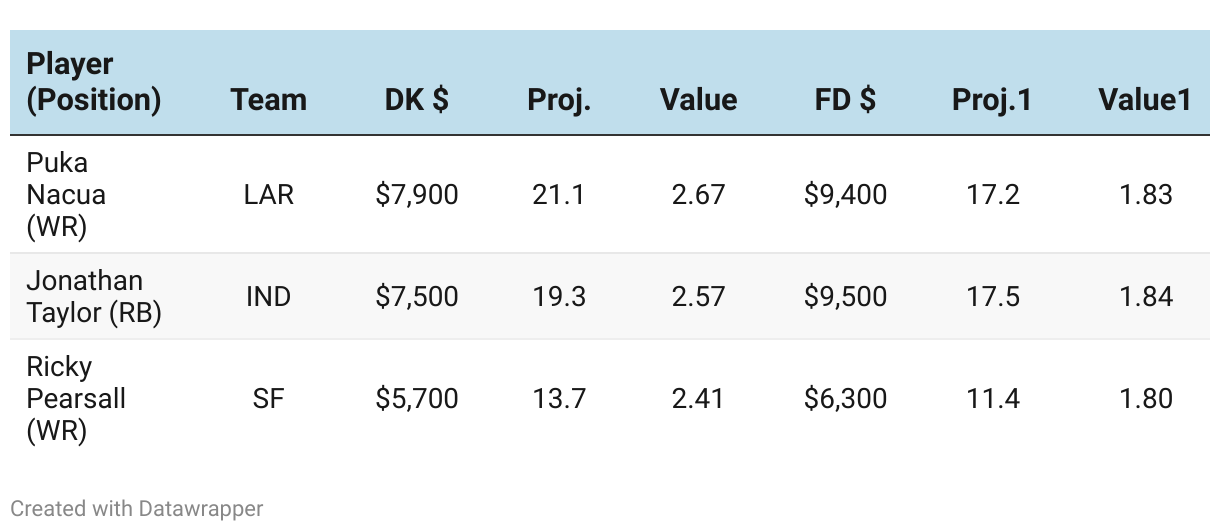The image size is (1220, 532).
Task: Click the LAR team cell
Action: (x=268, y=194)
